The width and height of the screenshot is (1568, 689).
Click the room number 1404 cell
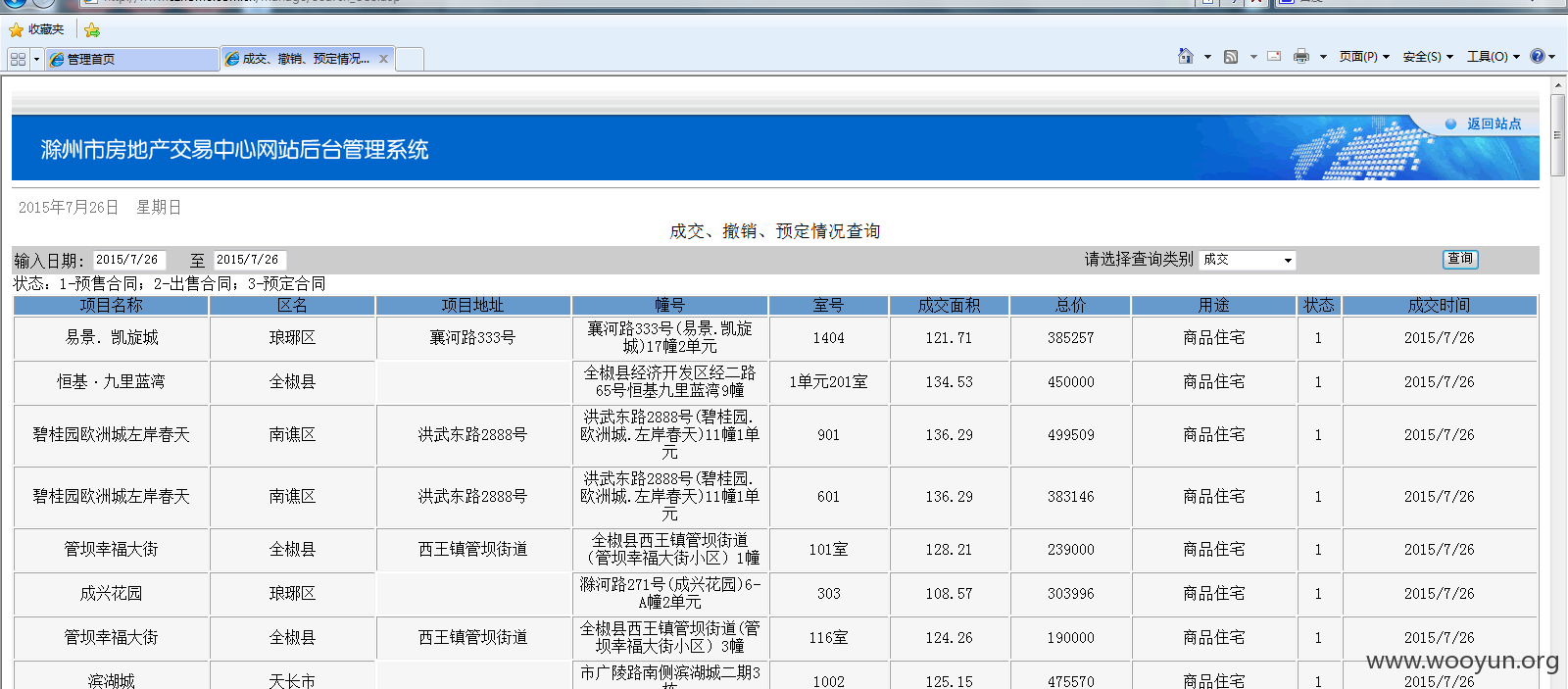coord(828,338)
